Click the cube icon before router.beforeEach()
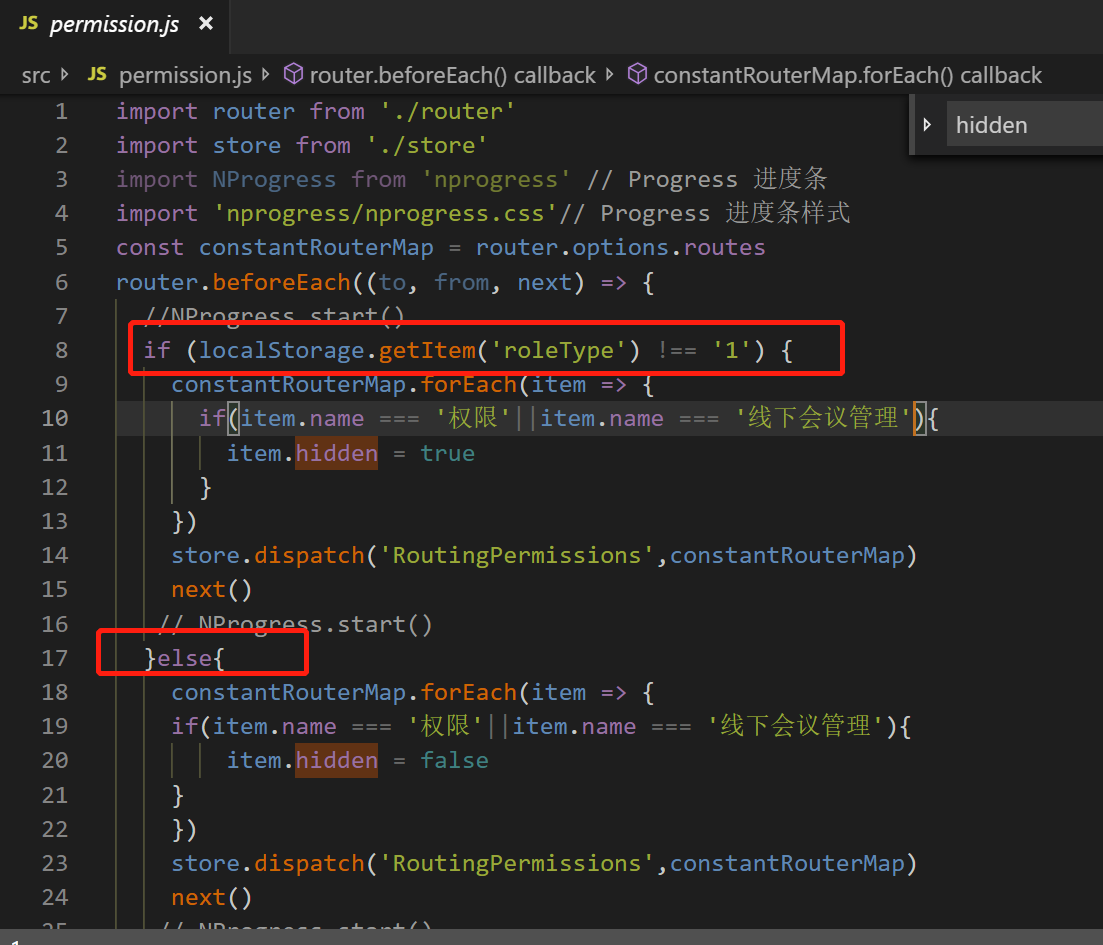The height and width of the screenshot is (945, 1103). [293, 74]
